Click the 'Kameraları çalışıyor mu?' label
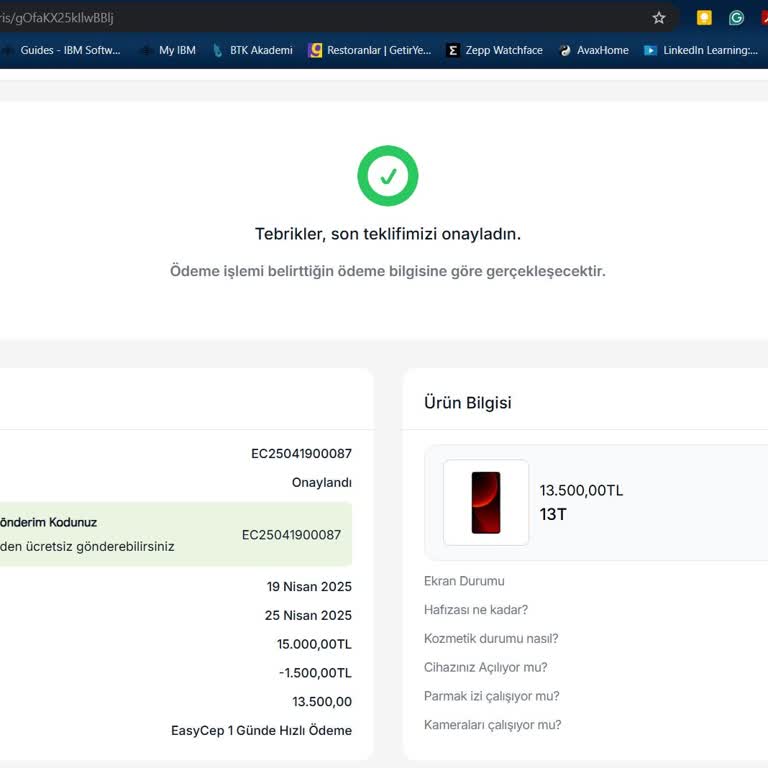The width and height of the screenshot is (768, 768). coord(492,725)
